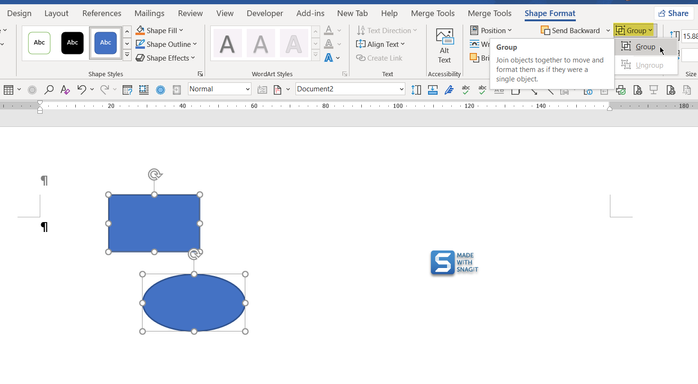Switch to the Layout tab

point(56,13)
